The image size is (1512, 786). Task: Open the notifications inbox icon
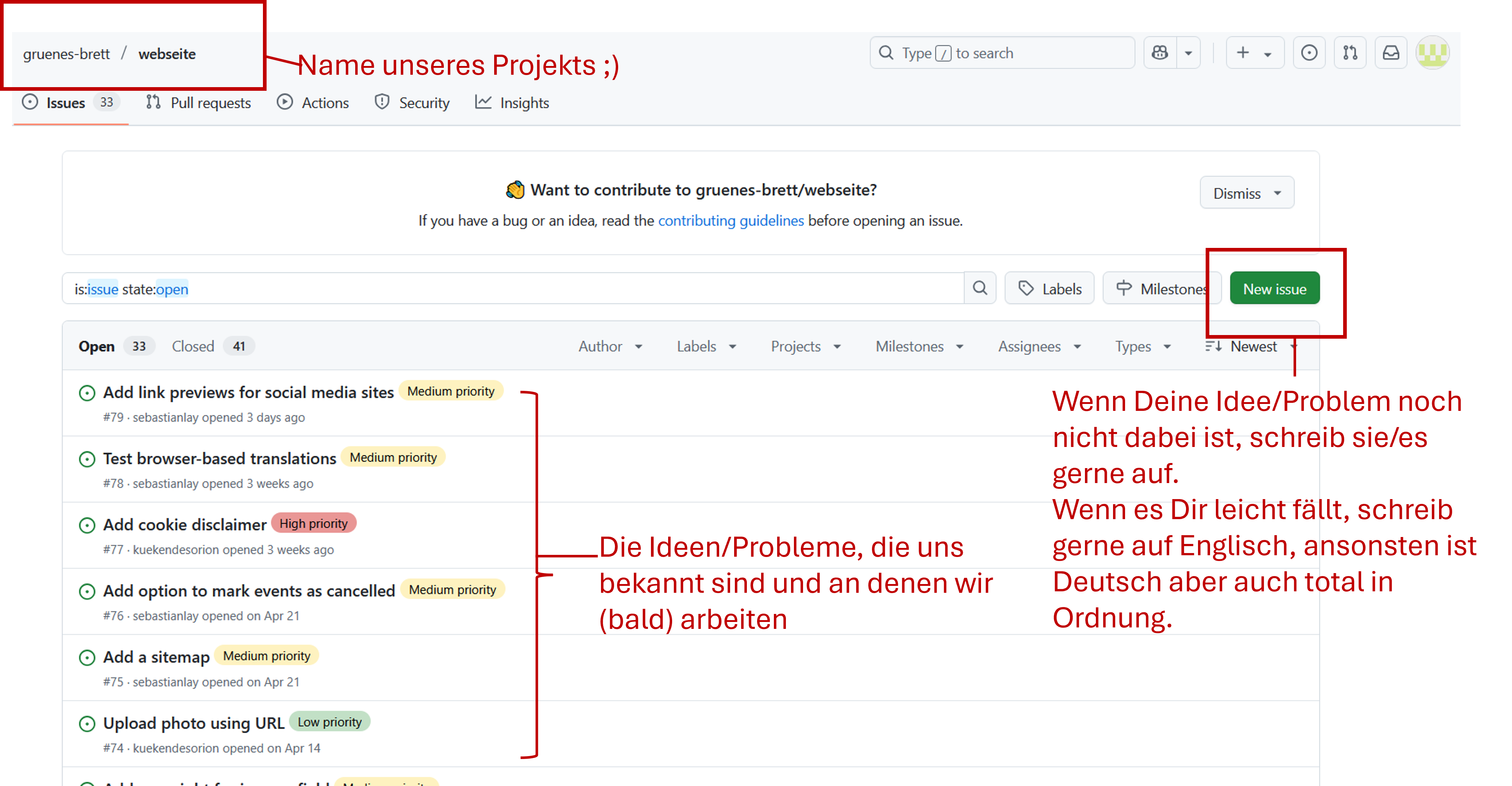click(x=1391, y=53)
